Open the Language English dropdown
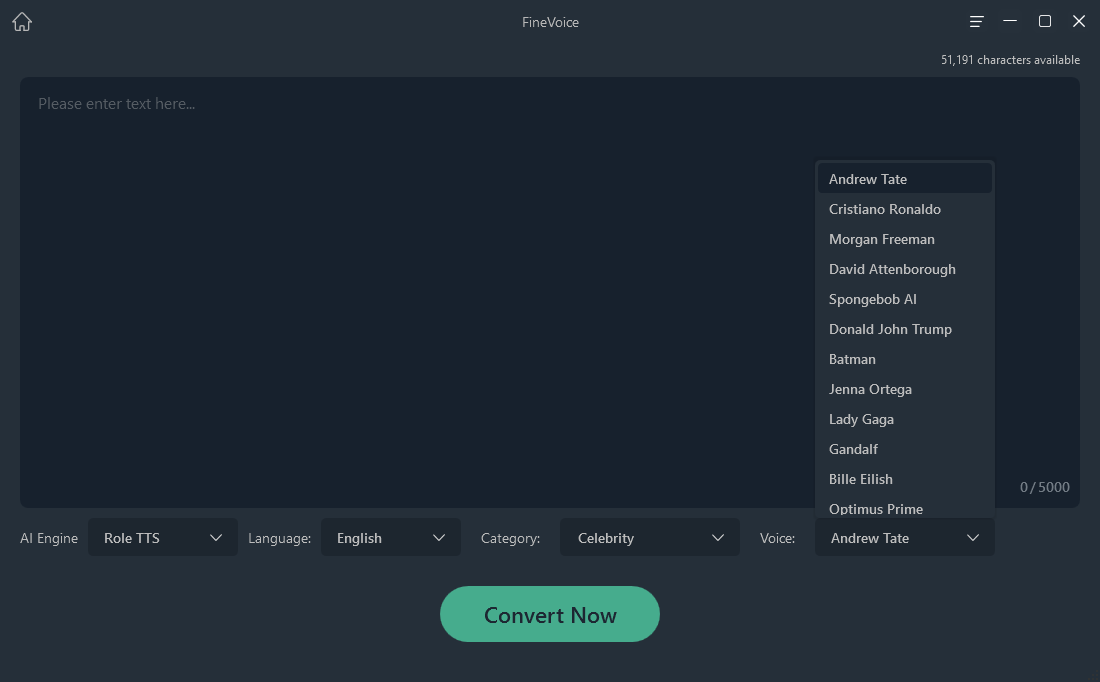This screenshot has height=682, width=1100. click(391, 537)
